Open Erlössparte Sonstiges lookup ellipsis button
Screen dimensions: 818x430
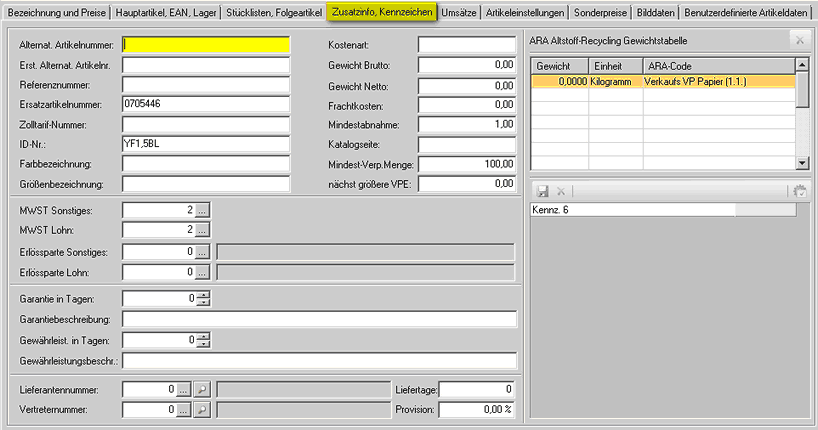[201, 252]
